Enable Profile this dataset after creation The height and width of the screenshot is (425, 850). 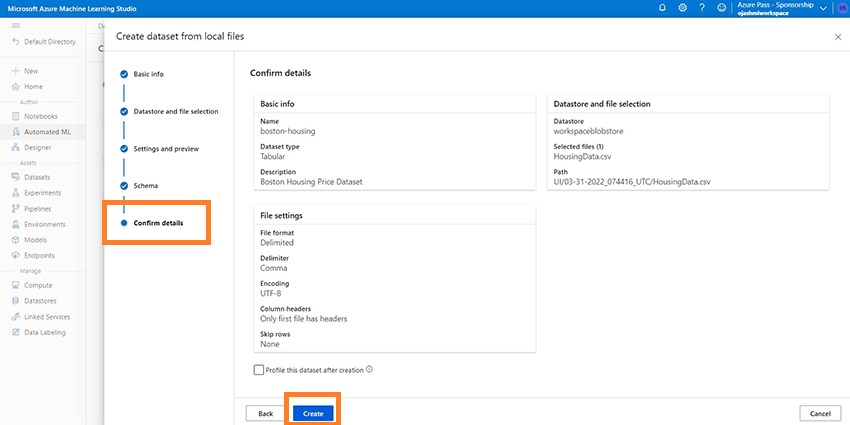(259, 369)
